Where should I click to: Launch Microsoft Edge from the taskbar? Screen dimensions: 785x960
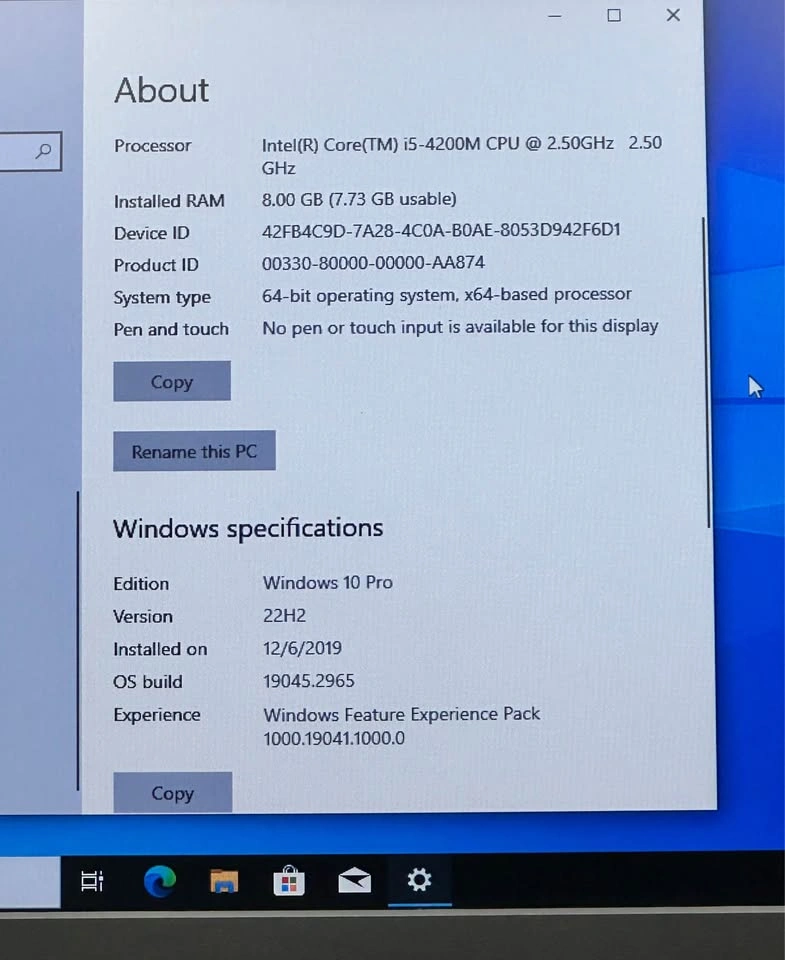(x=160, y=881)
